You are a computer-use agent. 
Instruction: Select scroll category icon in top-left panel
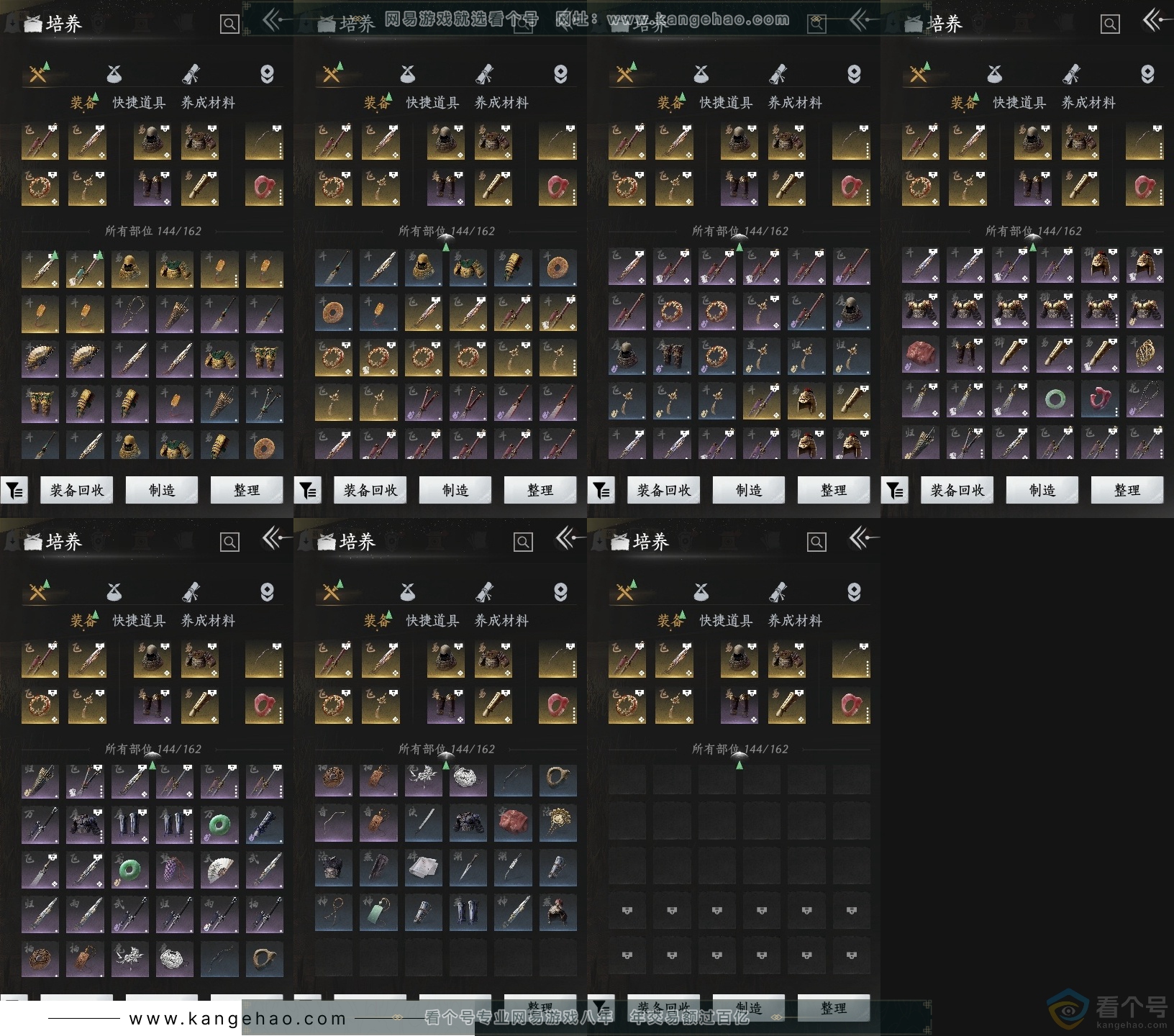(191, 73)
